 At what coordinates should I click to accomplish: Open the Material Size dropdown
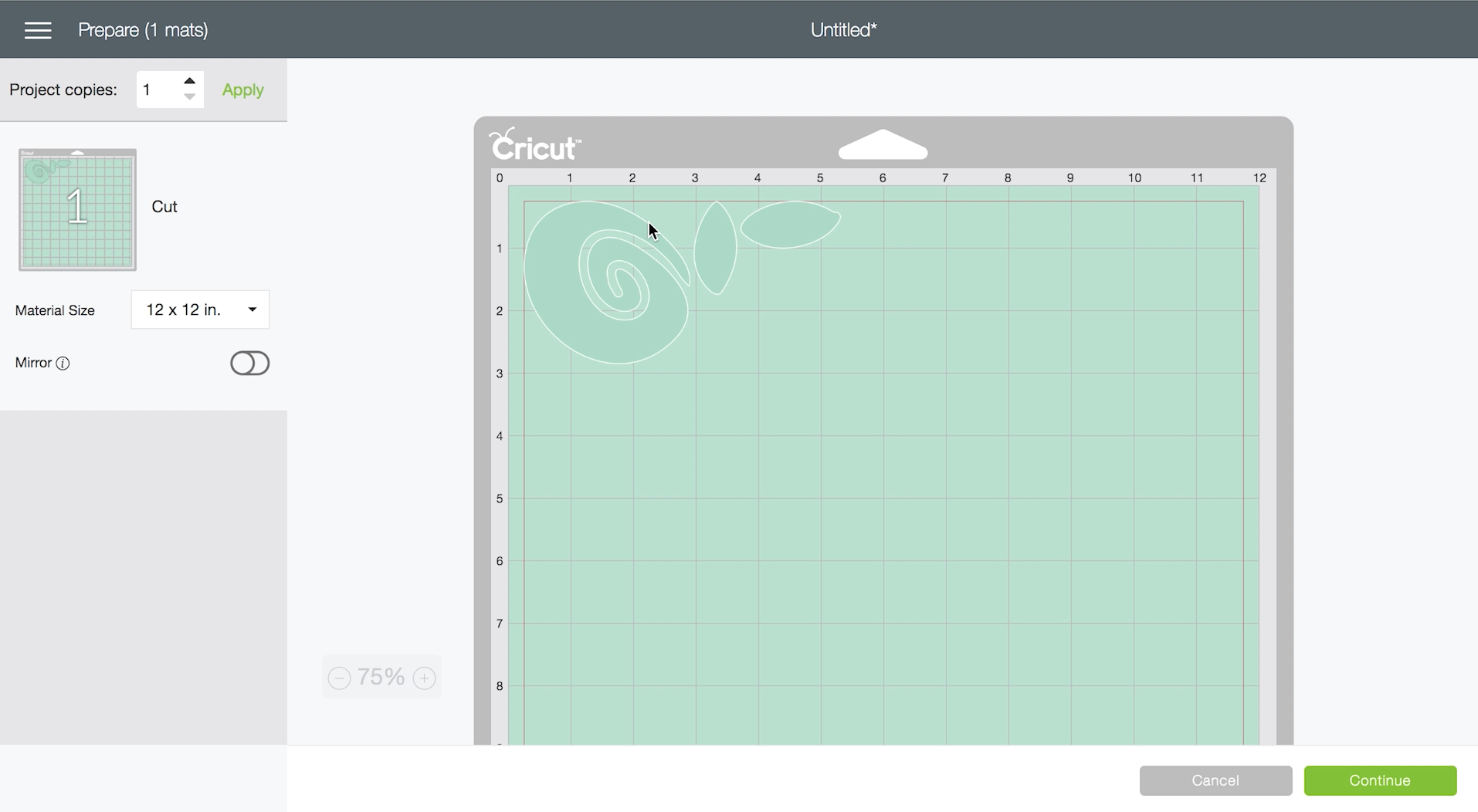click(x=200, y=310)
